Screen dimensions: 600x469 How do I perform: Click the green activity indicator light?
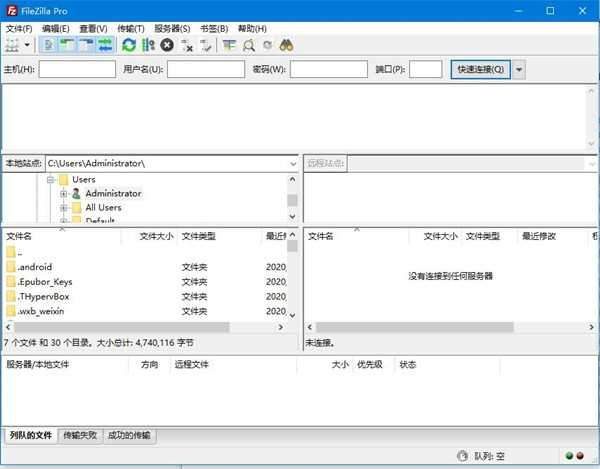[x=569, y=456]
